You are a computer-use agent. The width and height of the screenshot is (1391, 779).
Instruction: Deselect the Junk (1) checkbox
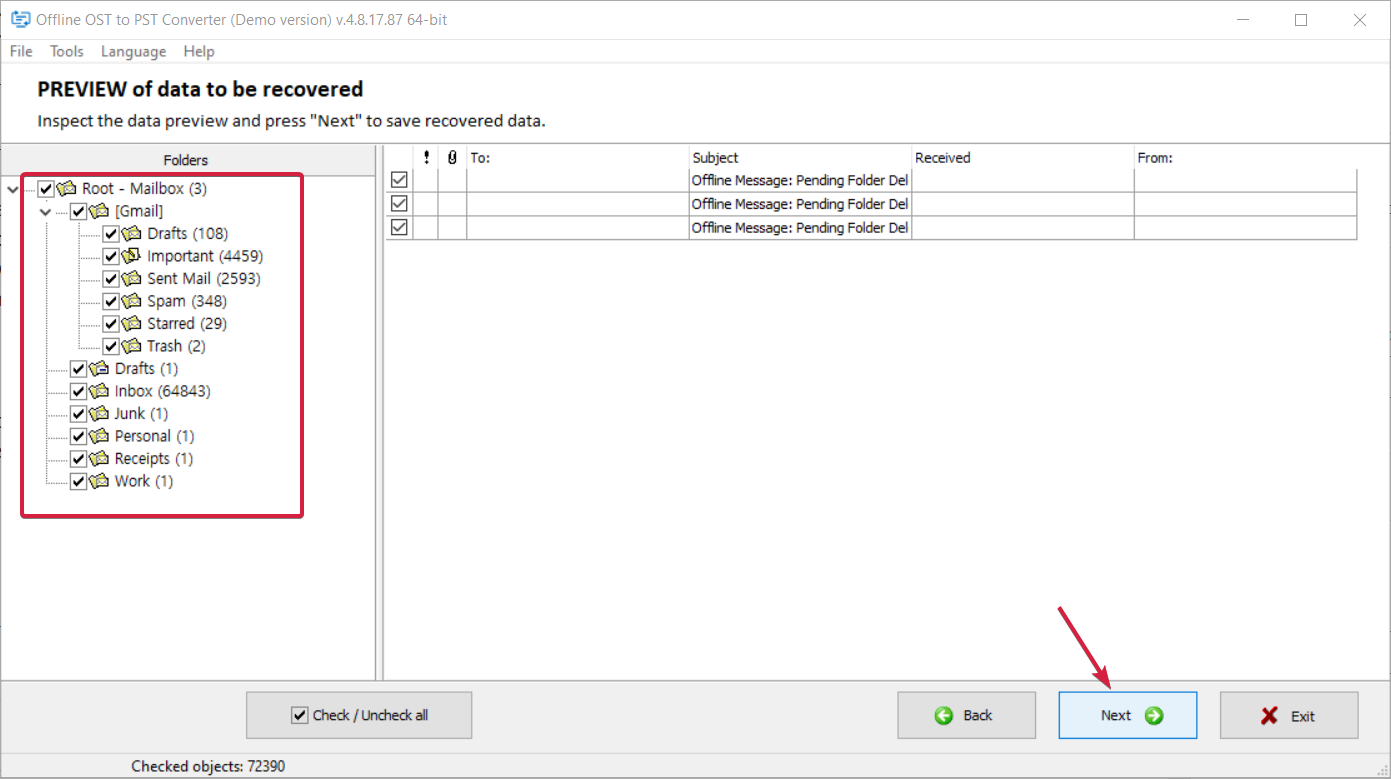click(78, 413)
